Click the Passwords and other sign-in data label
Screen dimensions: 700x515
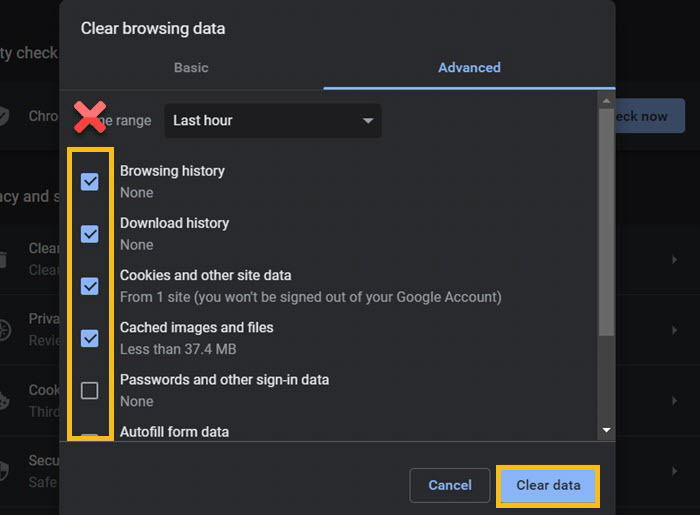(225, 380)
